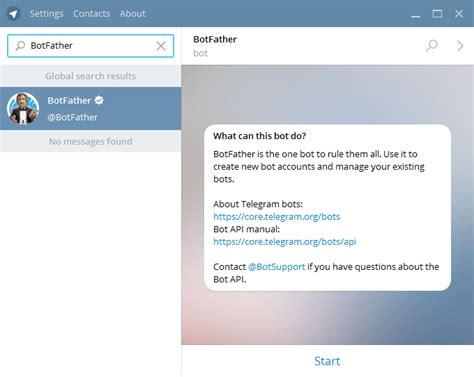Open the Contacts menu
The image size is (474, 377).
(x=91, y=14)
